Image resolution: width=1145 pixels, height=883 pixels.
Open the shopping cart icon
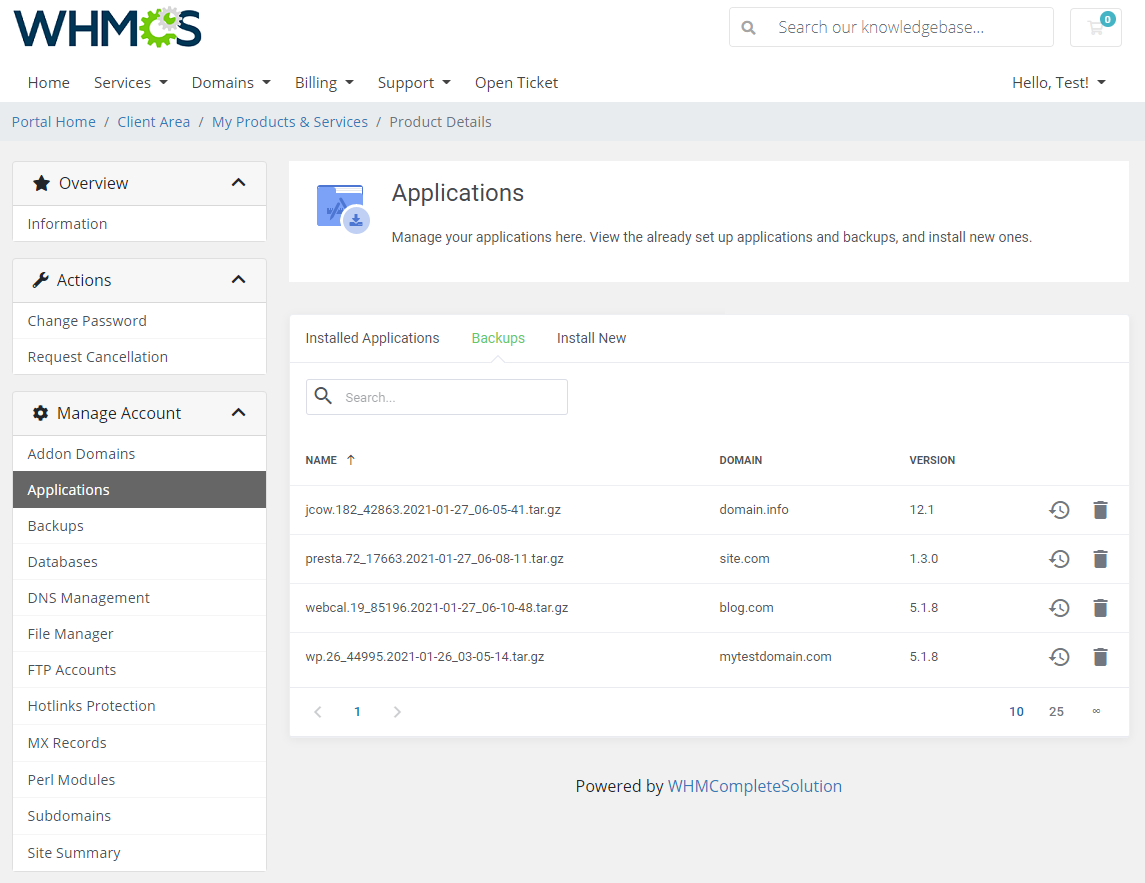point(1095,27)
